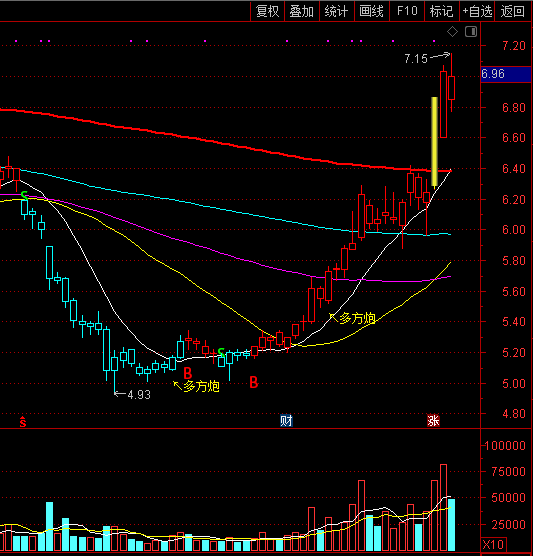Screen dimensions: 533x556
Task: Click the 返回 back button
Action: click(513, 11)
